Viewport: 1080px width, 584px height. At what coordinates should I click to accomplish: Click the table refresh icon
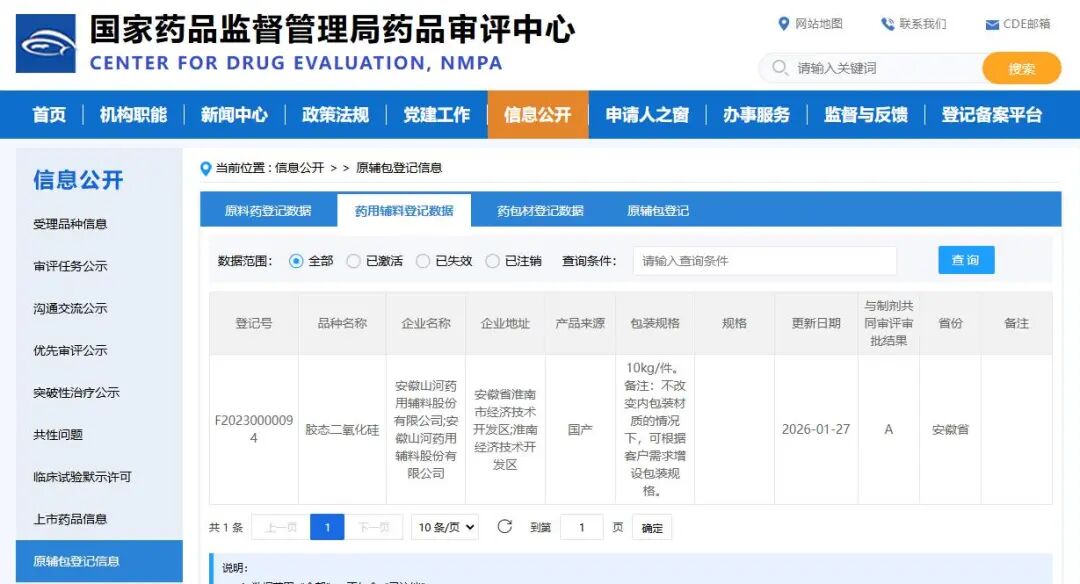tap(504, 527)
